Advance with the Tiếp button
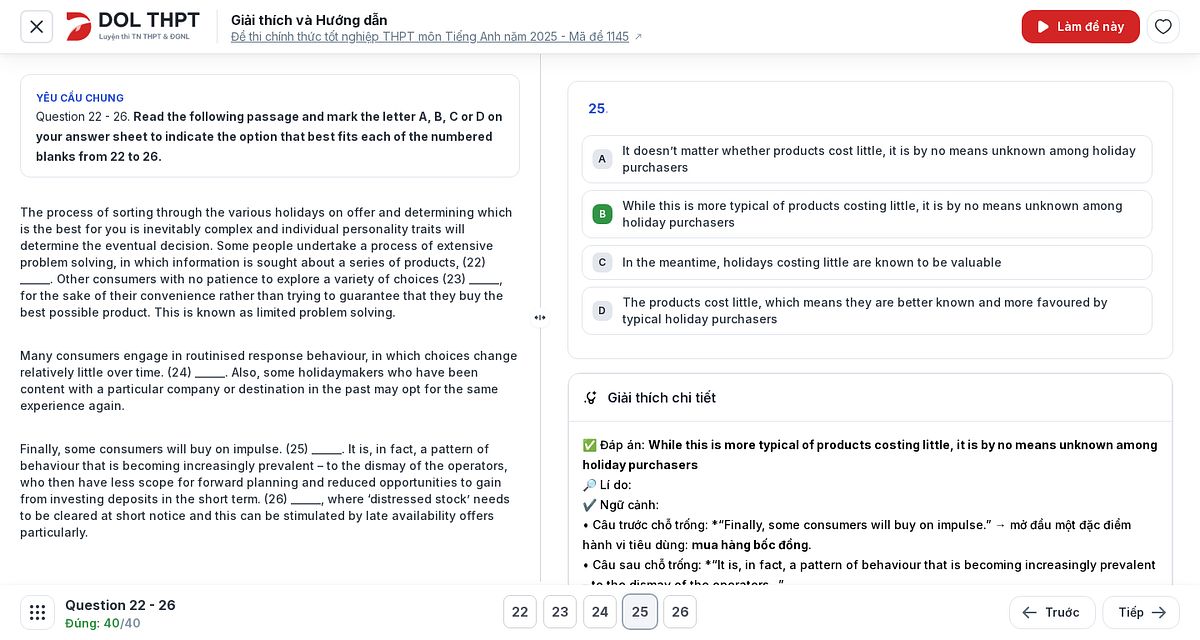This screenshot has height=640, width=1200. [x=1141, y=612]
